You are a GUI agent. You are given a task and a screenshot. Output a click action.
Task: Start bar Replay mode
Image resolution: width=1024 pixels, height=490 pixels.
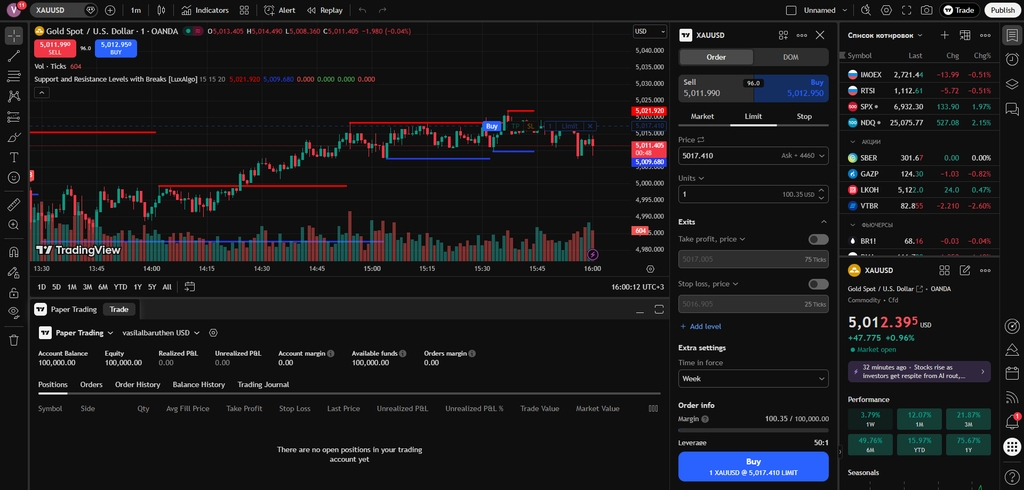click(x=325, y=10)
